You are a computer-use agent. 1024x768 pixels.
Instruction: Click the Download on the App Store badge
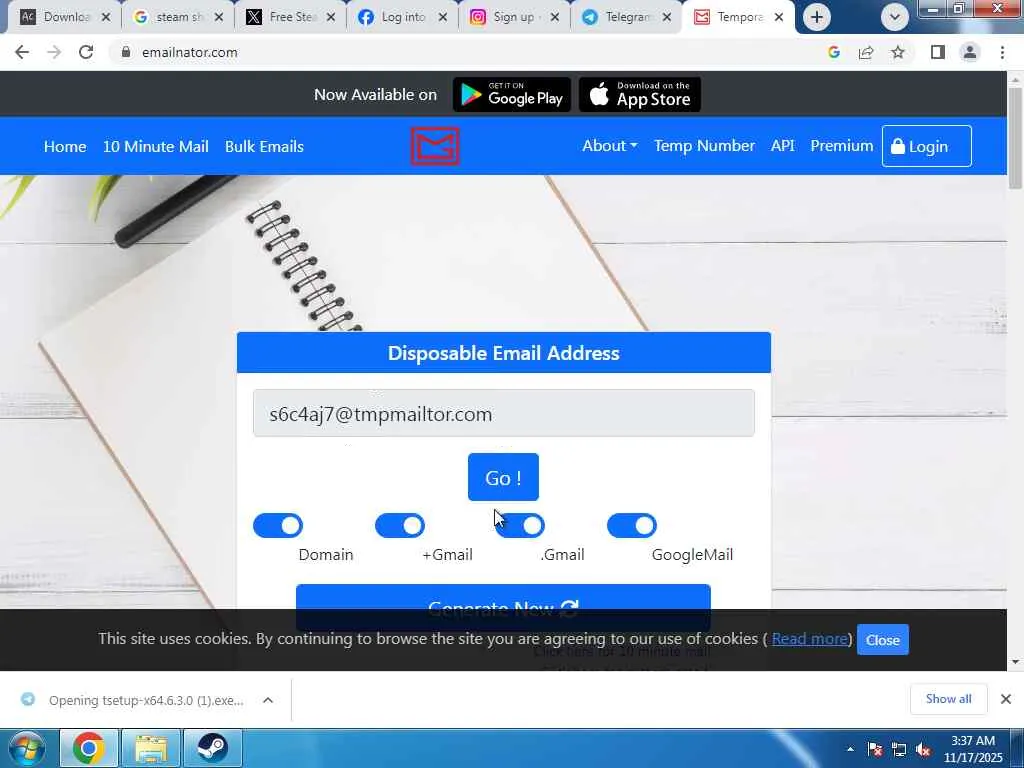(x=640, y=95)
